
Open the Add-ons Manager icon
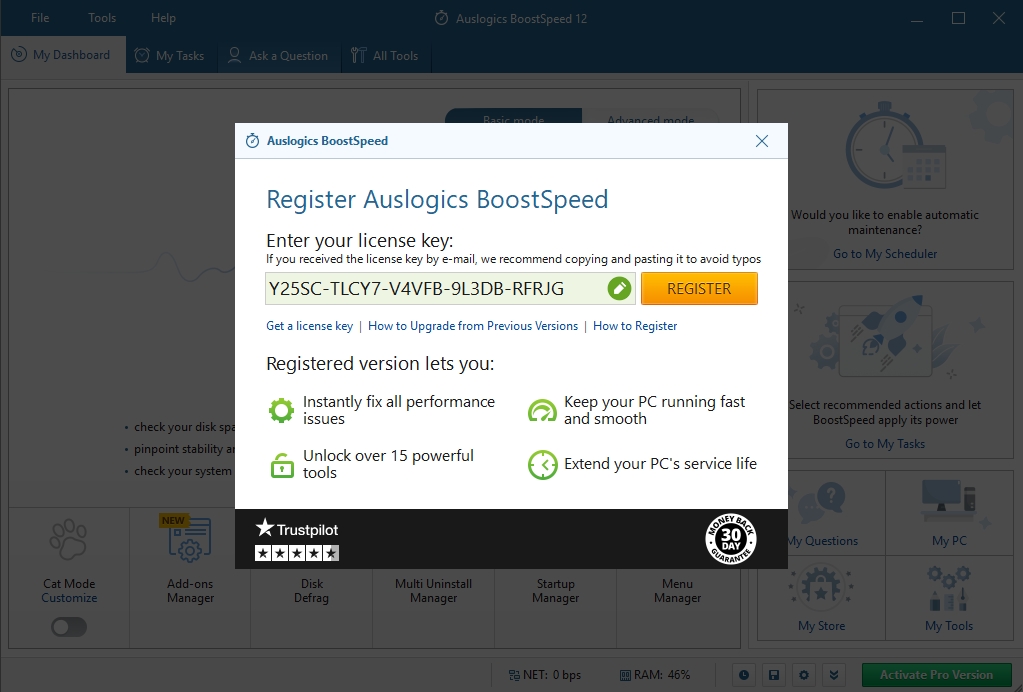point(189,538)
